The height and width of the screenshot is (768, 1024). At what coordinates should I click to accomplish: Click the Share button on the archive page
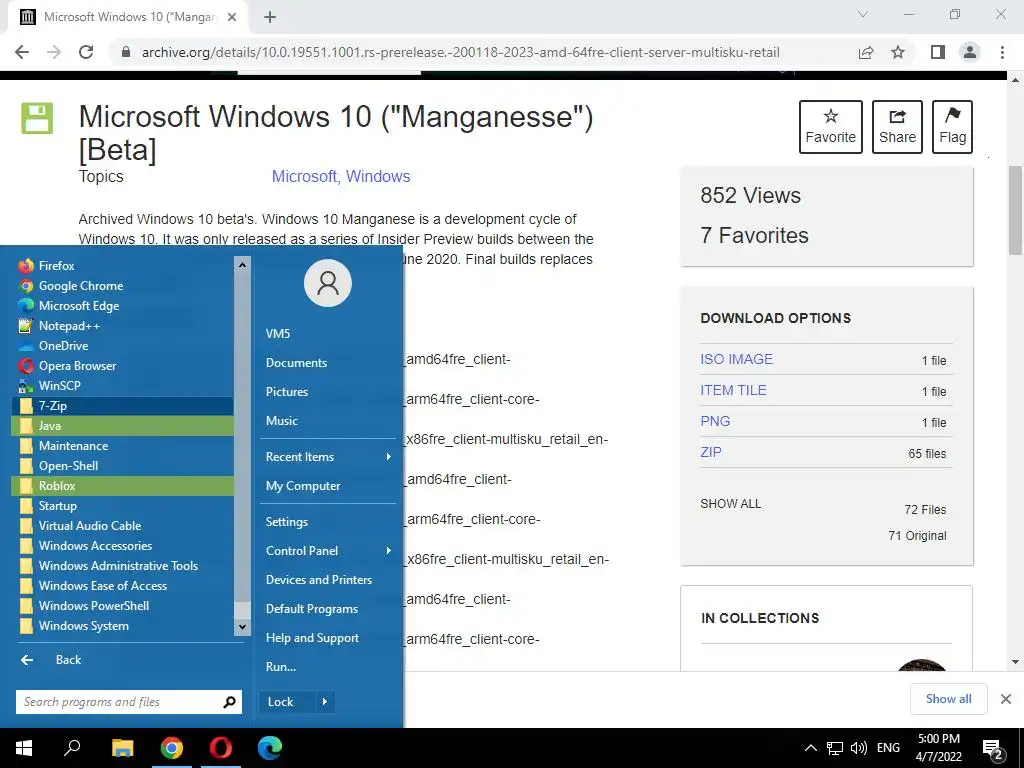(897, 127)
